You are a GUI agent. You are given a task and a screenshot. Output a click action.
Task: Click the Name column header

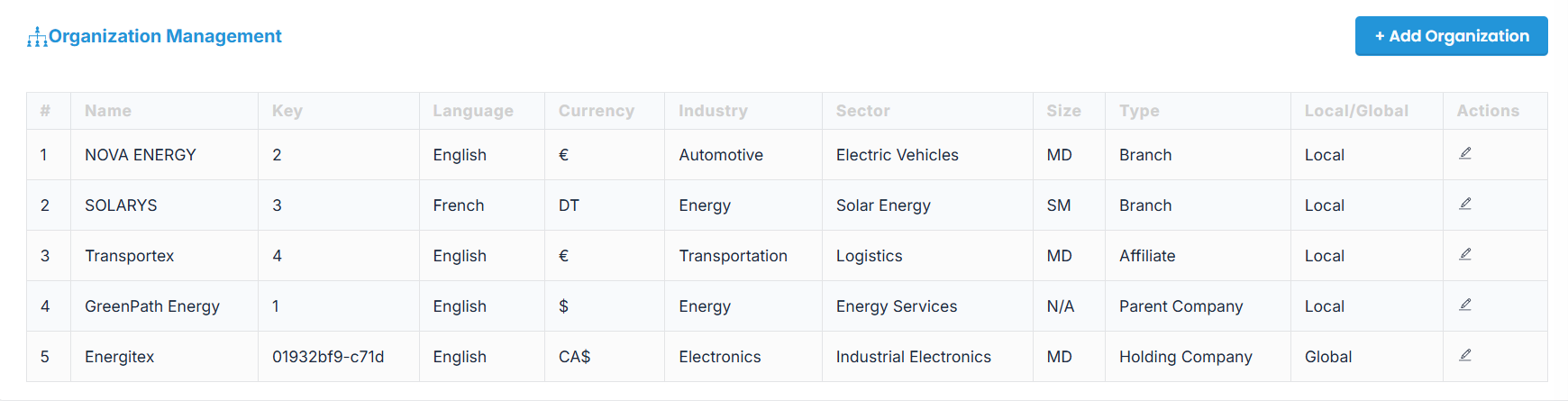(108, 111)
